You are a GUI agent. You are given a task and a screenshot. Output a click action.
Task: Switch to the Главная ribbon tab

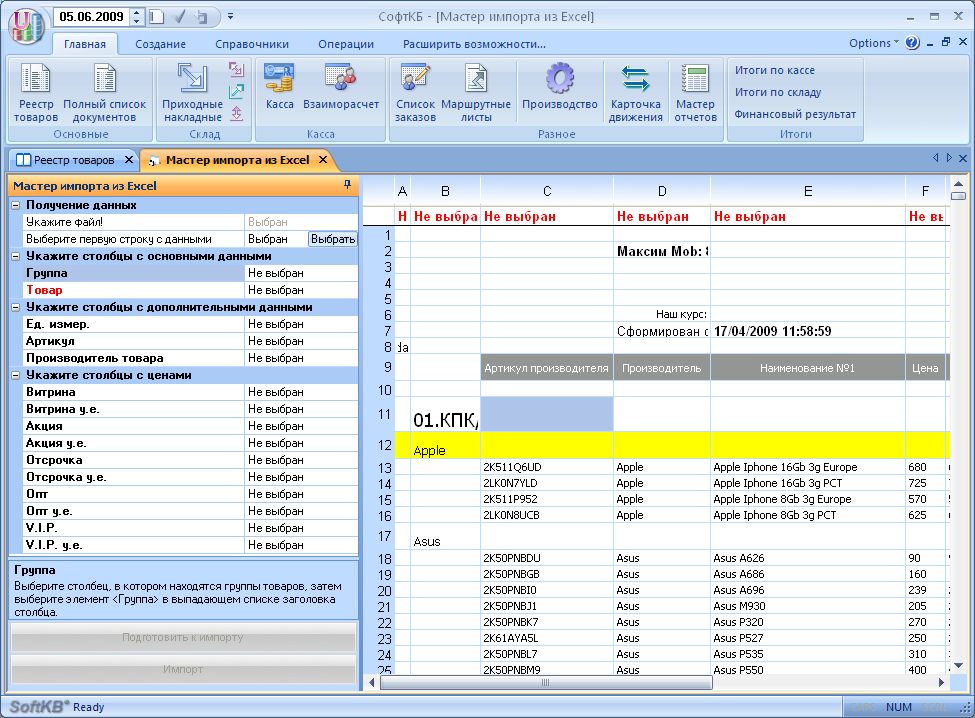85,44
